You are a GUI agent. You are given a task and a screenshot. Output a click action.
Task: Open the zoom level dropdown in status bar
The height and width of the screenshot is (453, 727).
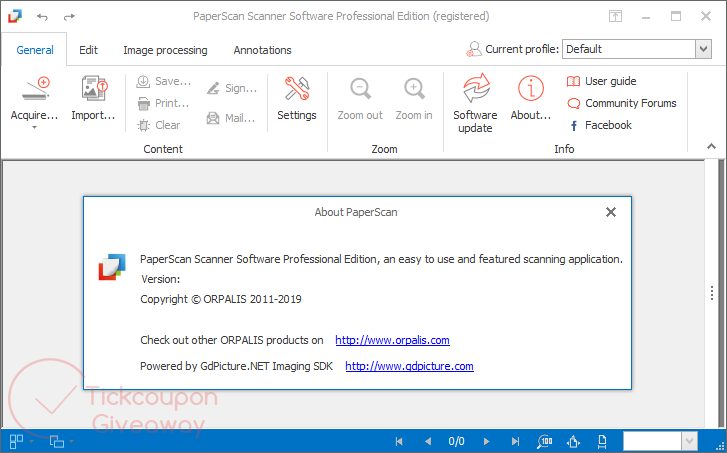[x=689, y=441]
